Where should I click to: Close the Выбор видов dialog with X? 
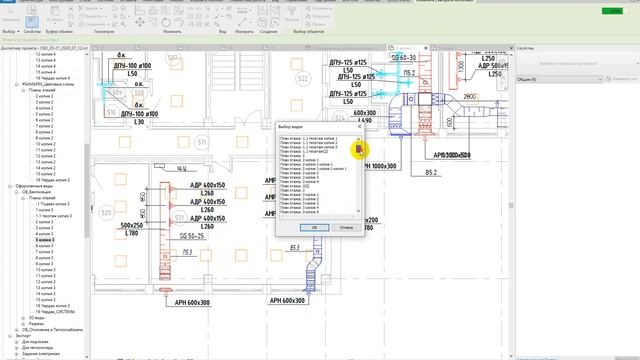click(x=359, y=127)
